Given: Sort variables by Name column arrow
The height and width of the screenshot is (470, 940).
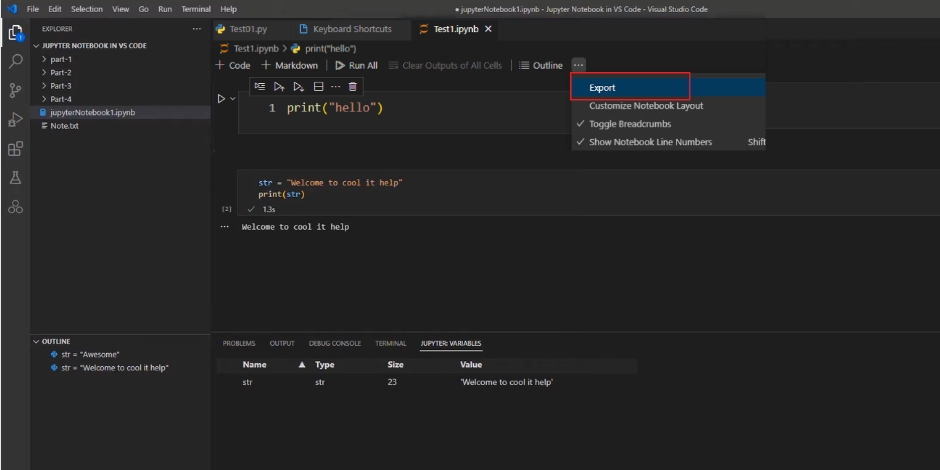Looking at the screenshot, I should pyautogui.click(x=302, y=364).
